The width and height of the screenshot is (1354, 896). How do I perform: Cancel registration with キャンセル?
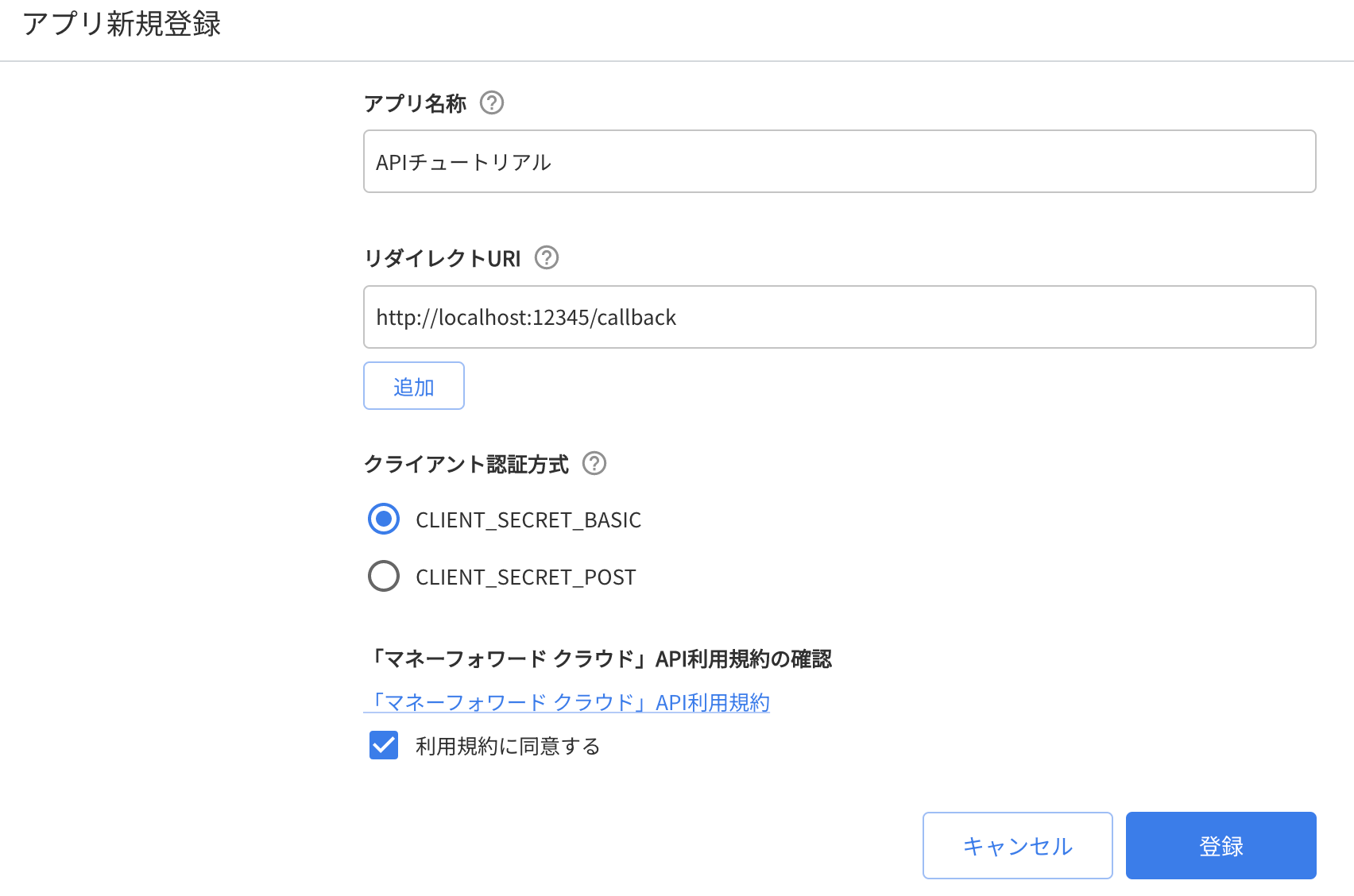click(x=1017, y=846)
